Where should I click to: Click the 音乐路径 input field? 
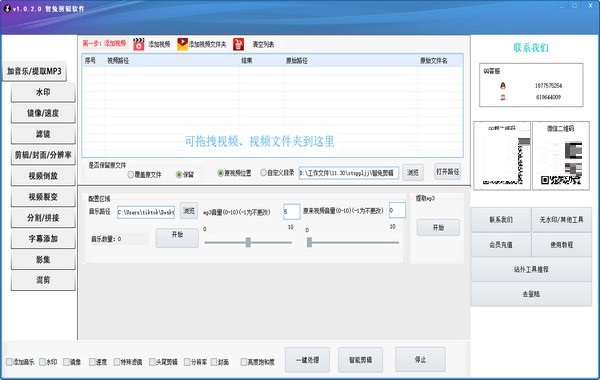146,212
